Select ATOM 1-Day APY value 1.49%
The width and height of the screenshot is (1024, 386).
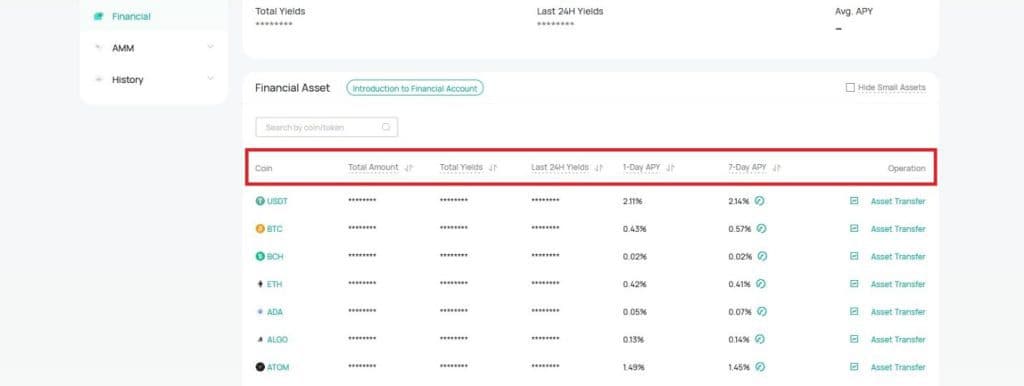633,367
